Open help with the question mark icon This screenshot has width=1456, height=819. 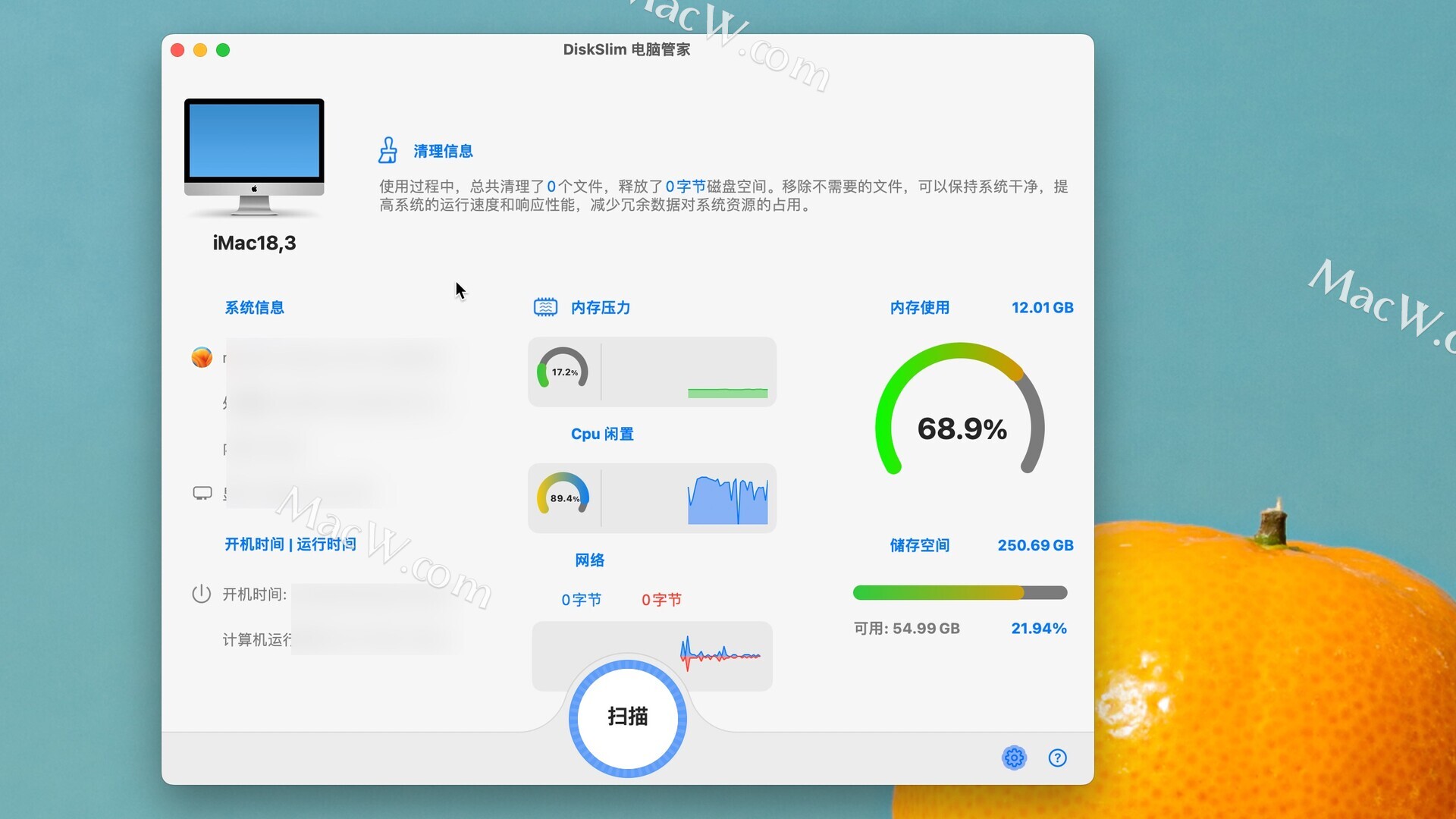click(1057, 758)
